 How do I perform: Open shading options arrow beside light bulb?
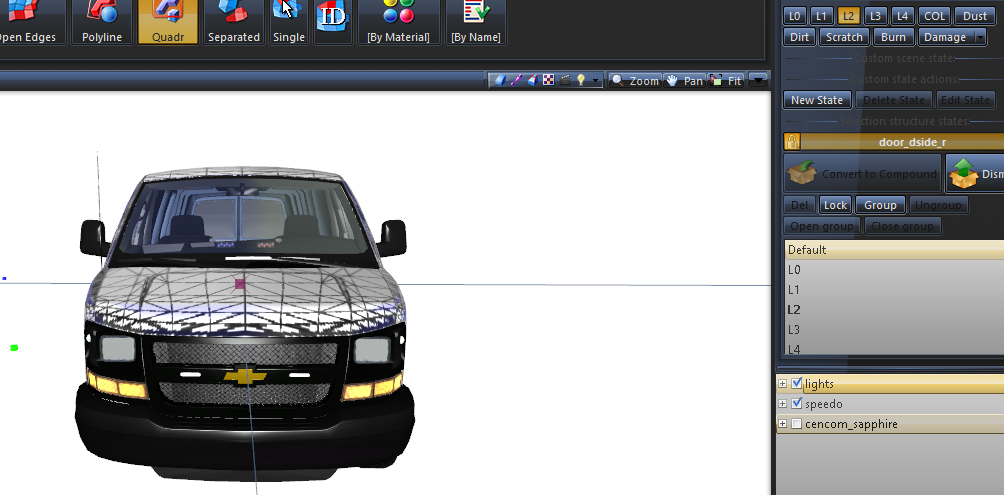(596, 81)
